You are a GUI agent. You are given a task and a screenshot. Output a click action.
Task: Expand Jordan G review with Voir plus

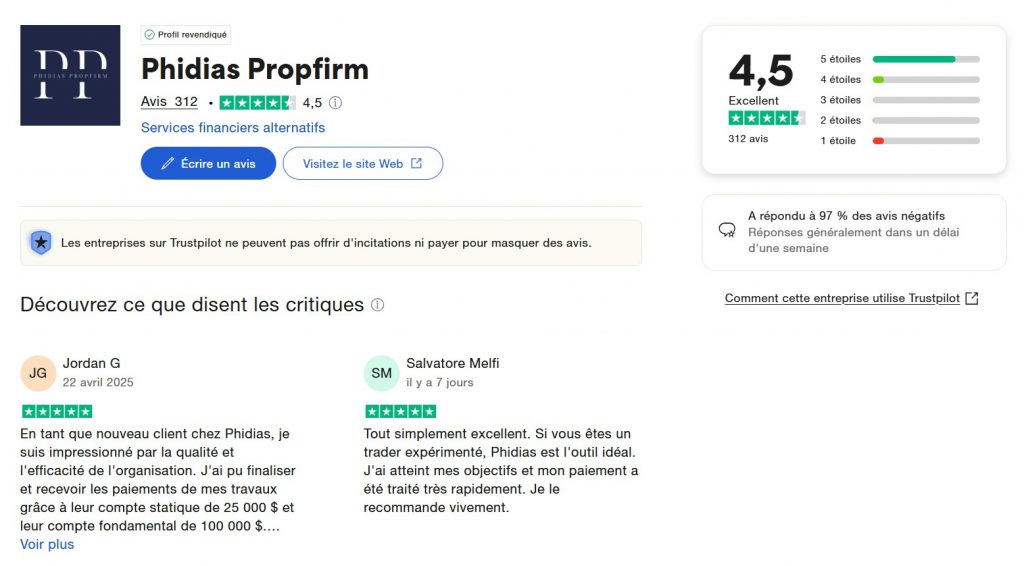point(47,544)
